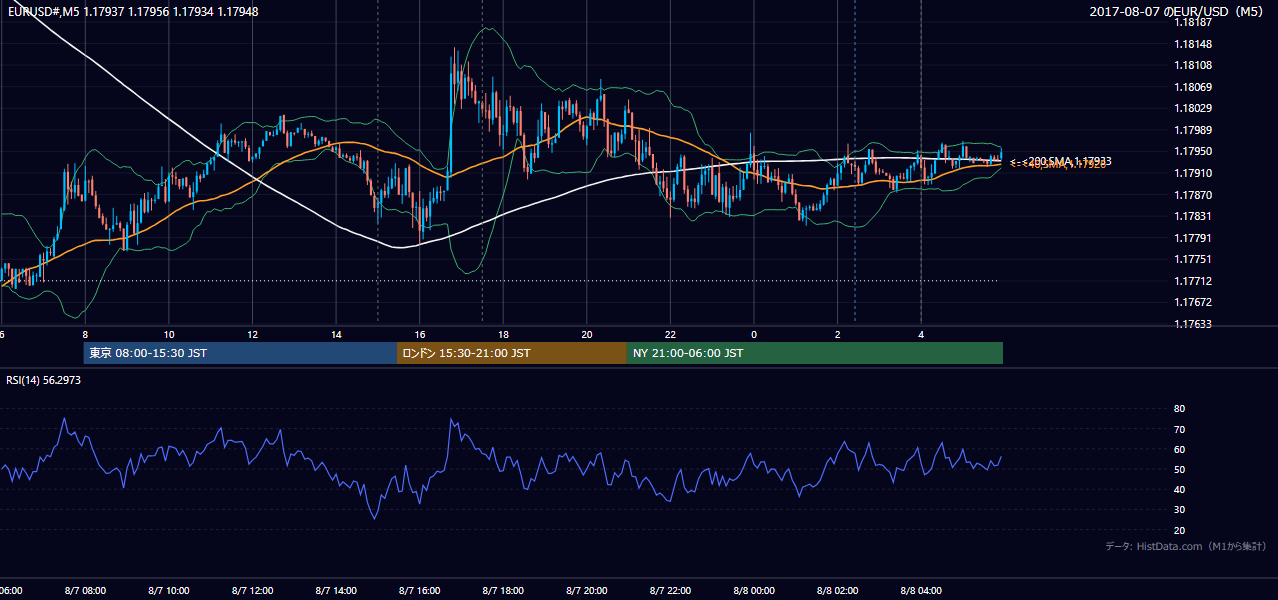The image size is (1278, 600).
Task: Click the 8/8 00:00 time label
Action: tap(754, 590)
